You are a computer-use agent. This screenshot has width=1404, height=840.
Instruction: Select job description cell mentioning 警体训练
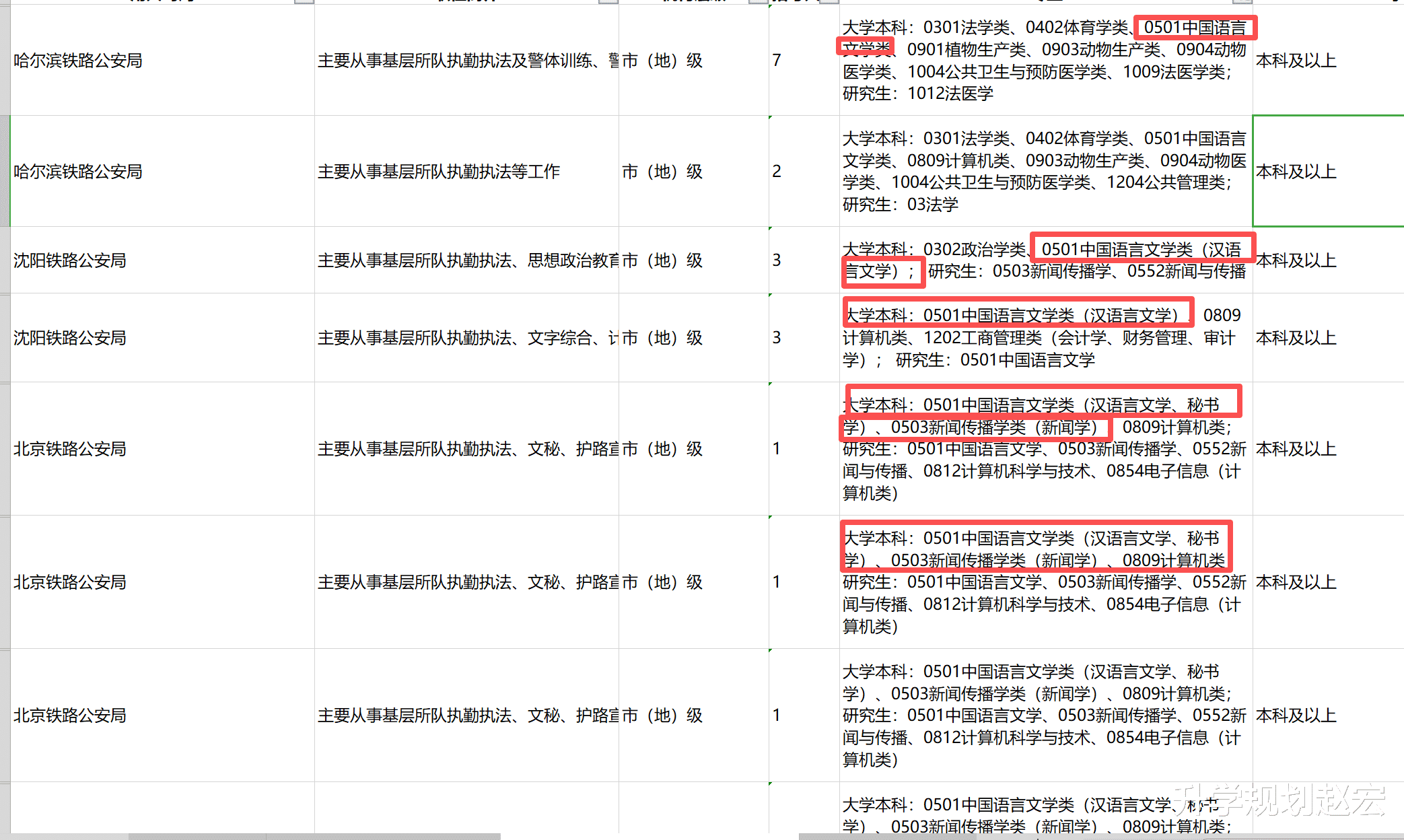coord(466,61)
